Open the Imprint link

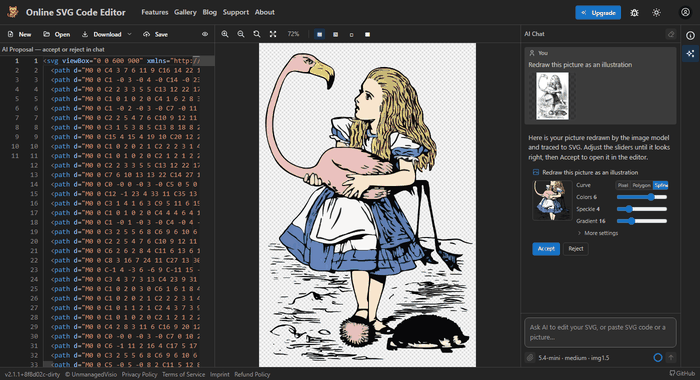220,375
